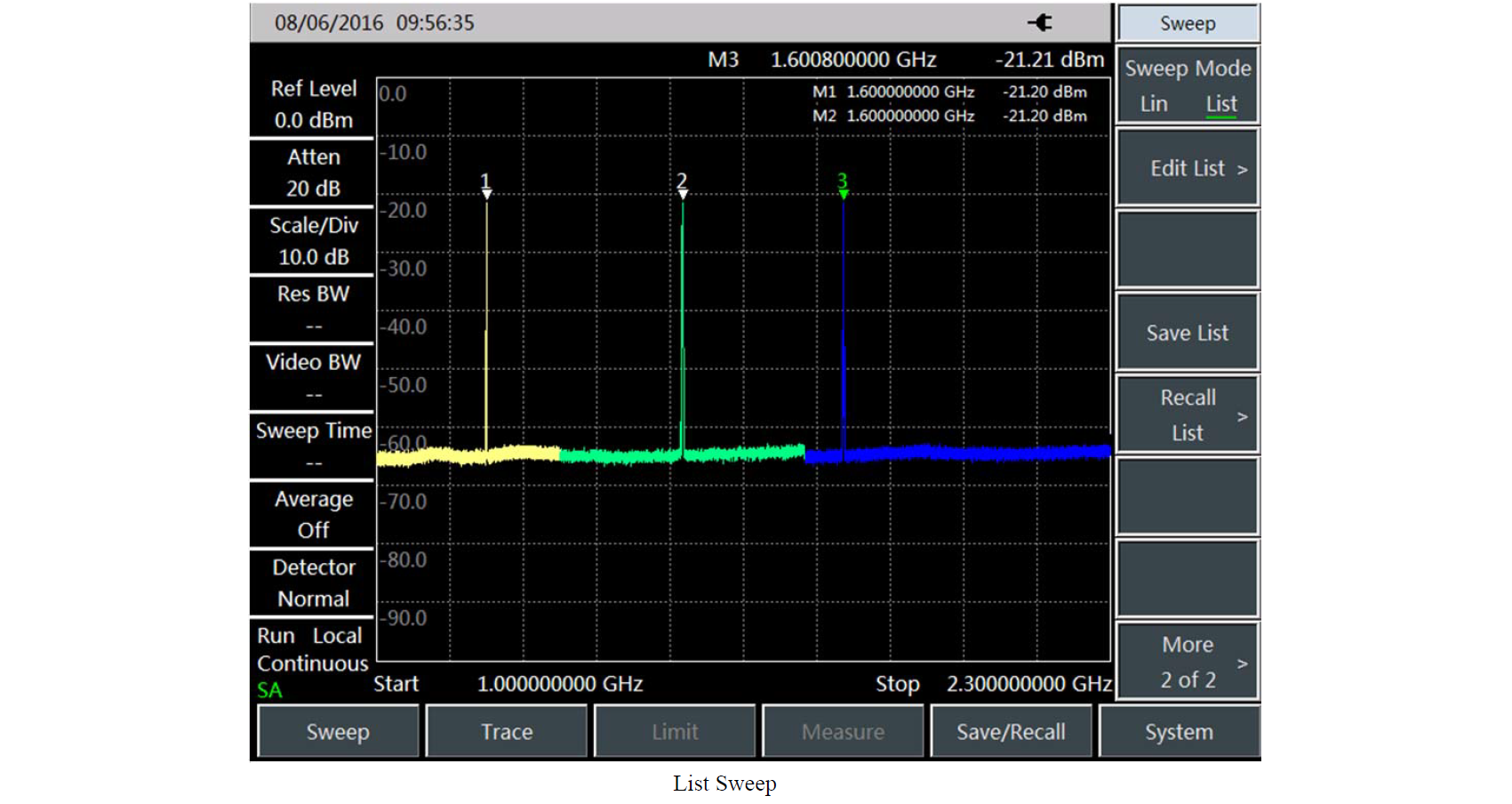Select the Res BW parameter
This screenshot has width=1512, height=804.
313,310
